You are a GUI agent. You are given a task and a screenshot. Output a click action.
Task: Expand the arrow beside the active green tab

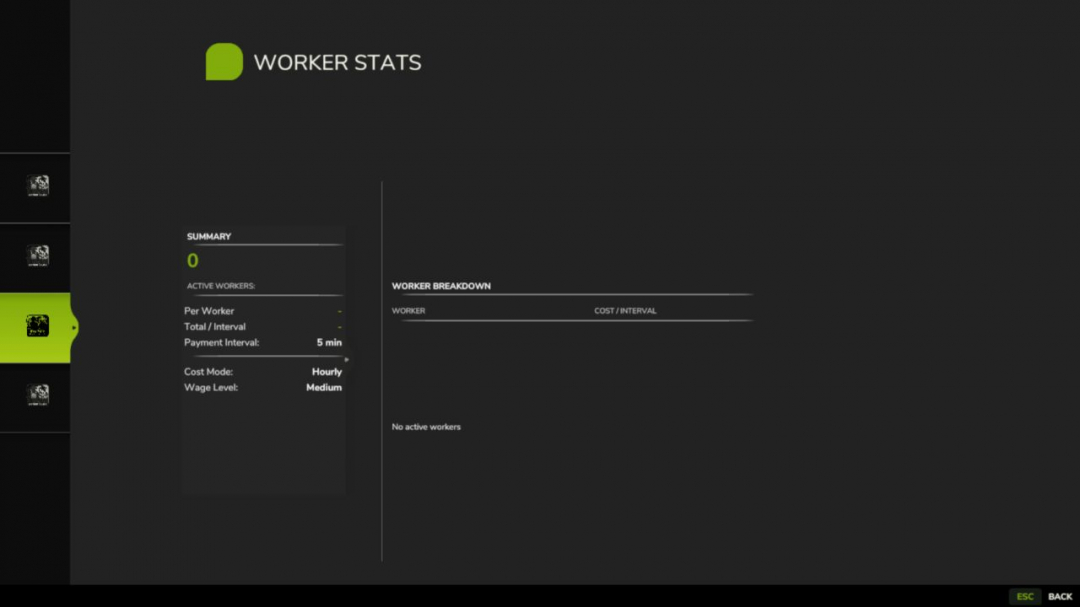tap(73, 327)
